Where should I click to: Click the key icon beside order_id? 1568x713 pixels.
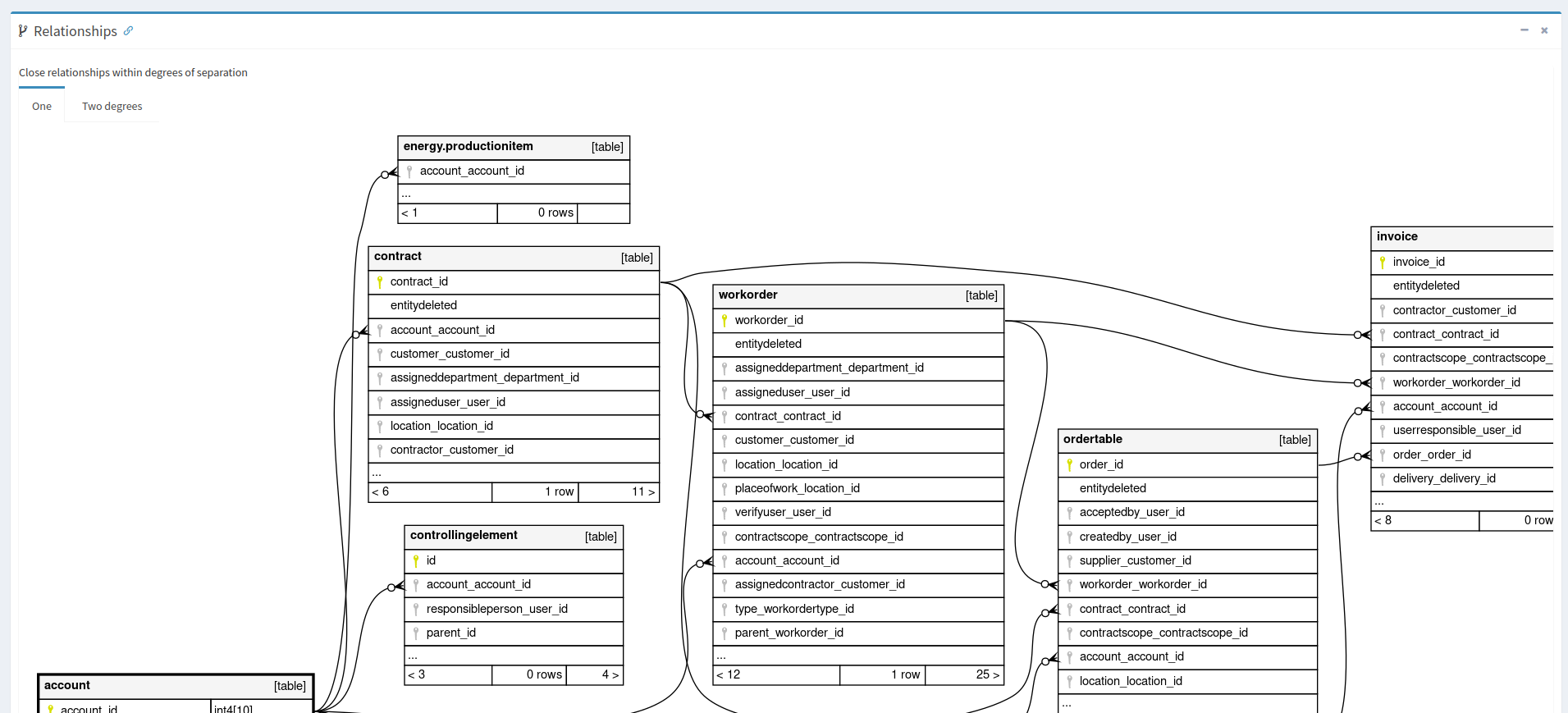coord(1069,465)
